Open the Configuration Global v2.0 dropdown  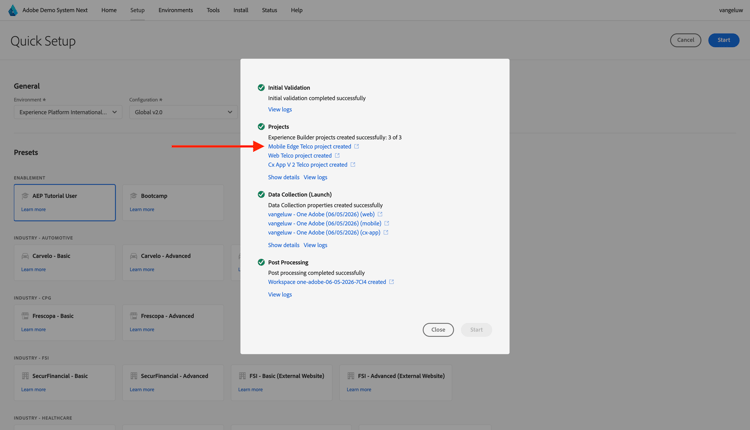(183, 112)
